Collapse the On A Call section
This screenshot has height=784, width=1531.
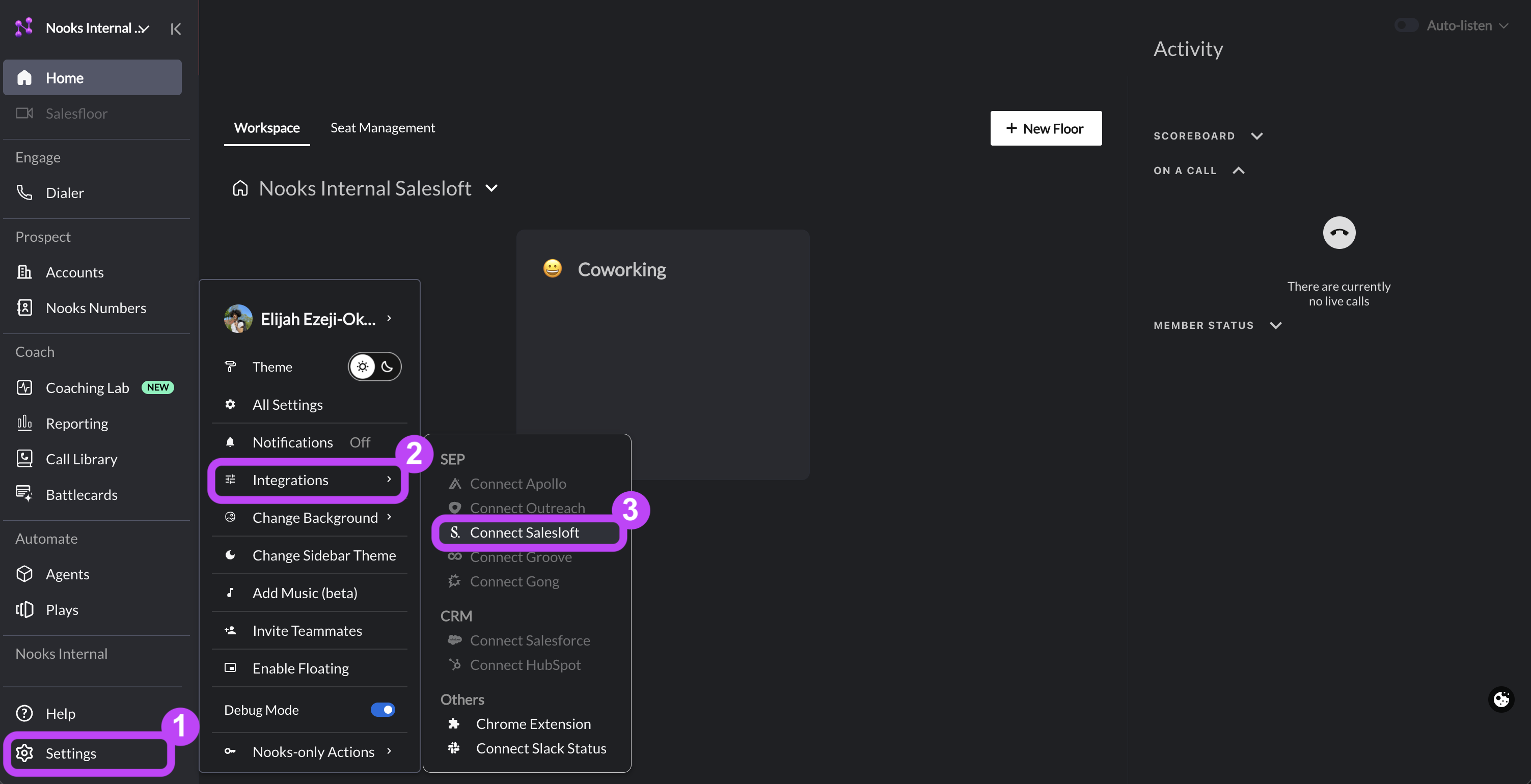click(1239, 171)
